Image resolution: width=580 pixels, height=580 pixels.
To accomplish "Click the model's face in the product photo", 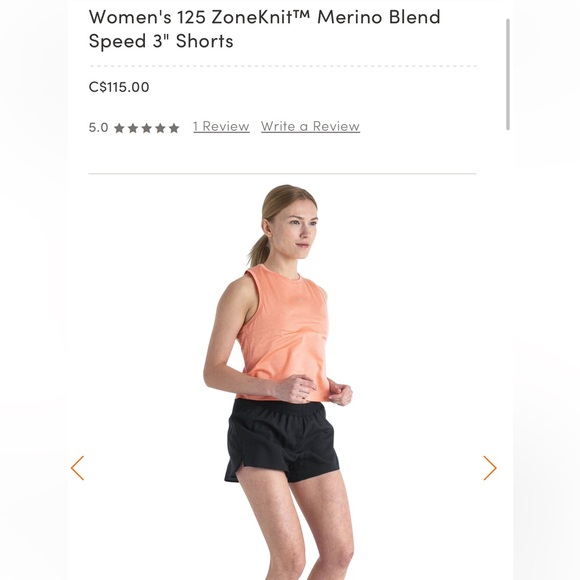I will (x=298, y=229).
